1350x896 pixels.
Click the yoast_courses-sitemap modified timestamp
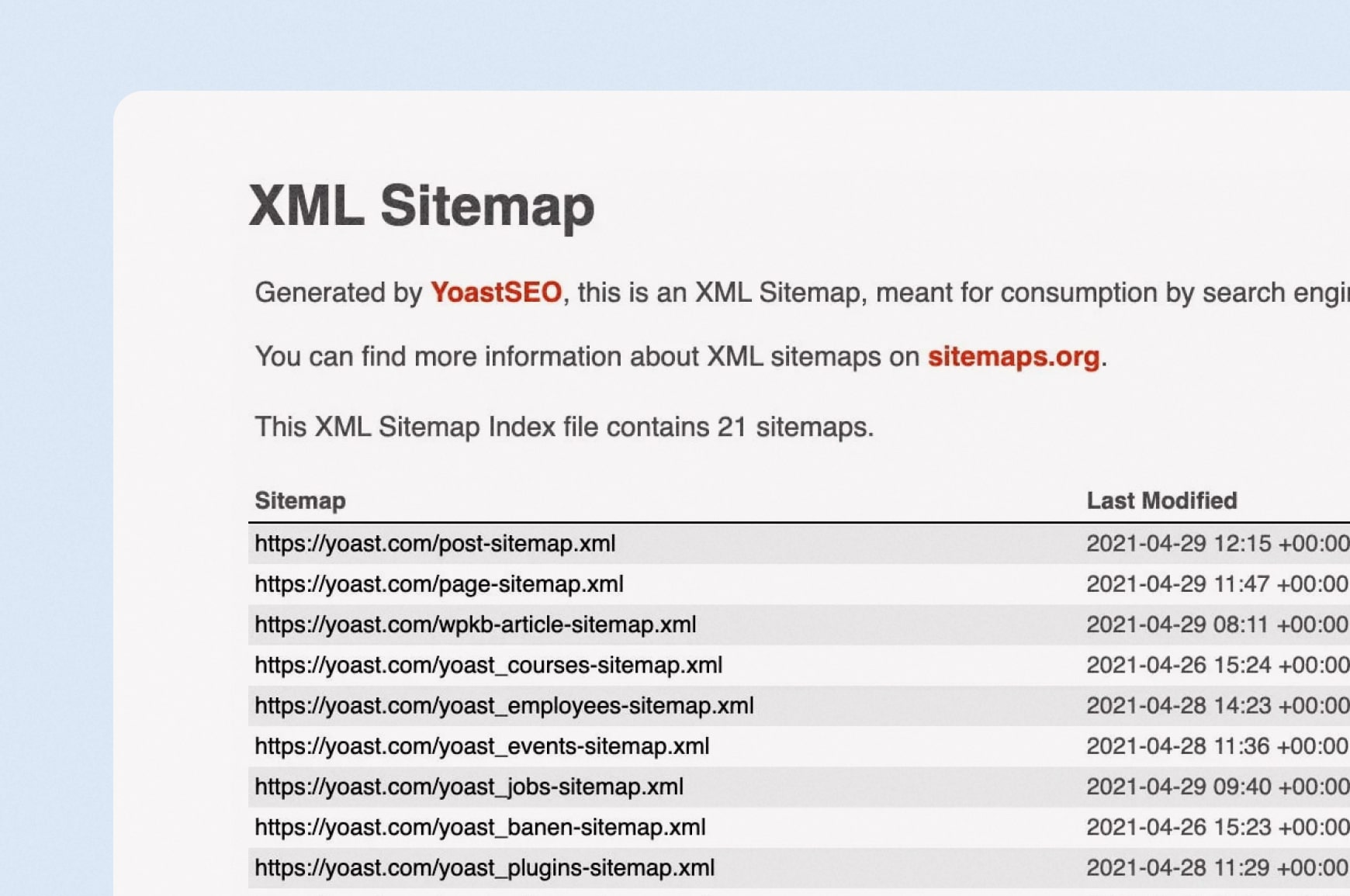[x=1217, y=665]
